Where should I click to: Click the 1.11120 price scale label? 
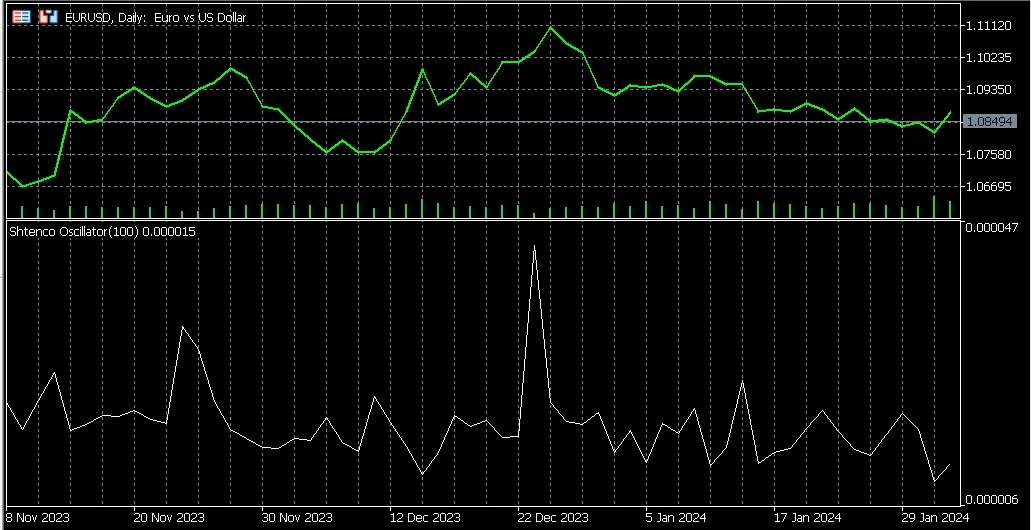(989, 25)
